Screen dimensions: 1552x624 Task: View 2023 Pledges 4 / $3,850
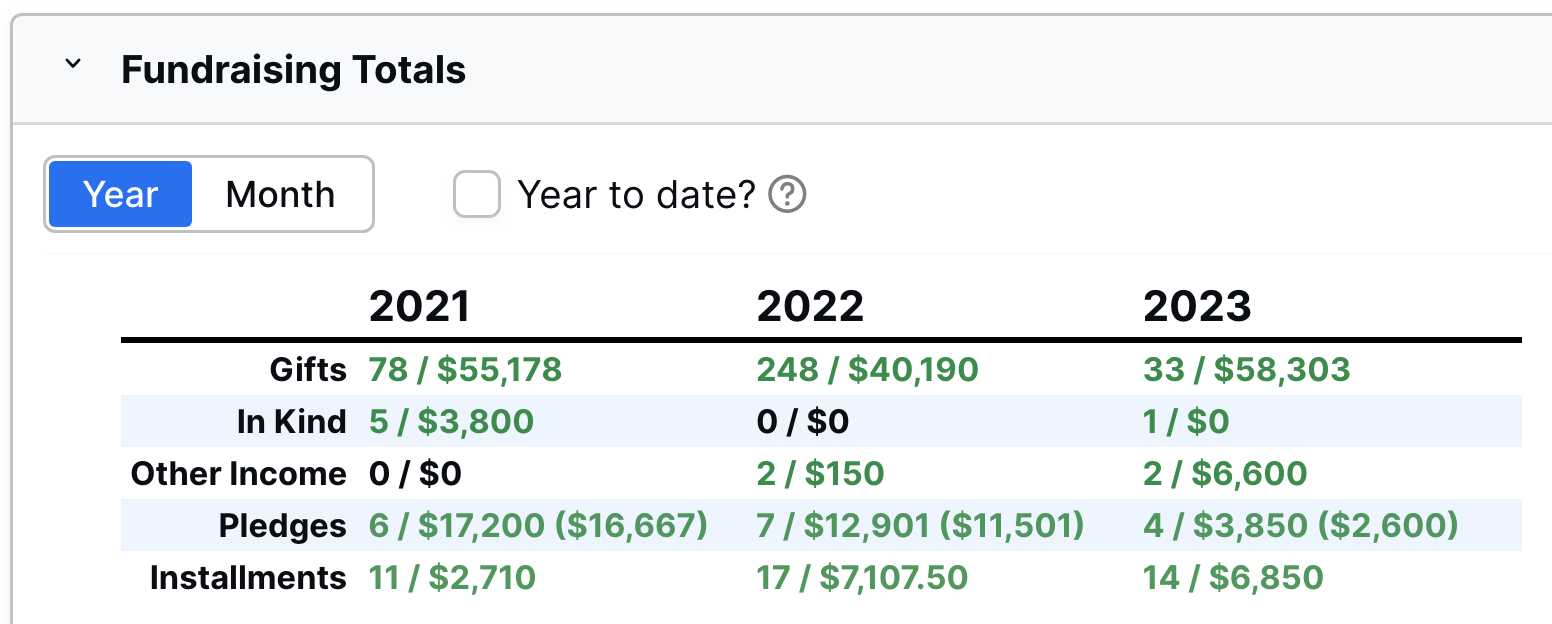pos(1300,526)
